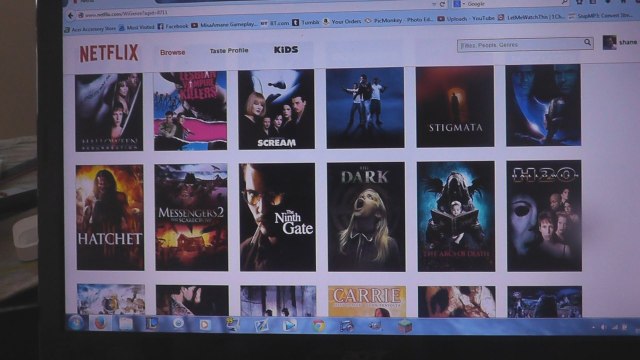Open the SnipMP3 Converter bookmark
Image resolution: width=640 pixels, height=360 pixels.
[x=600, y=16]
